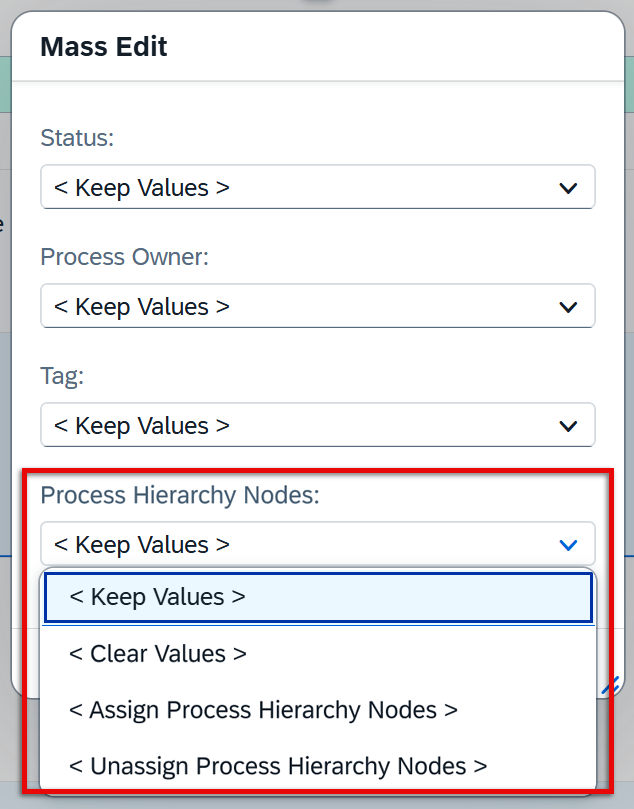
Task: Choose Clear Values from the list
Action: pyautogui.click(x=158, y=654)
